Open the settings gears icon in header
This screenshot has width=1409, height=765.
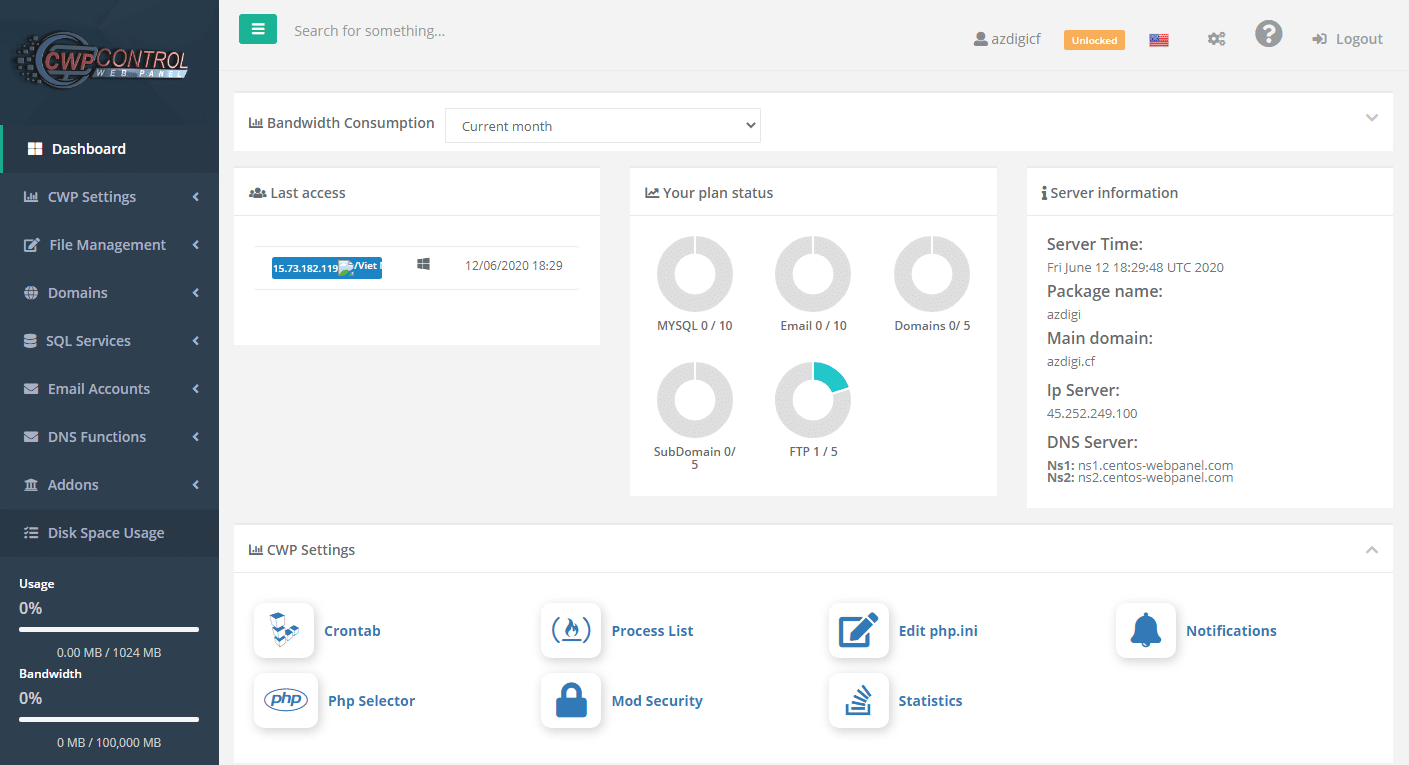tap(1216, 39)
